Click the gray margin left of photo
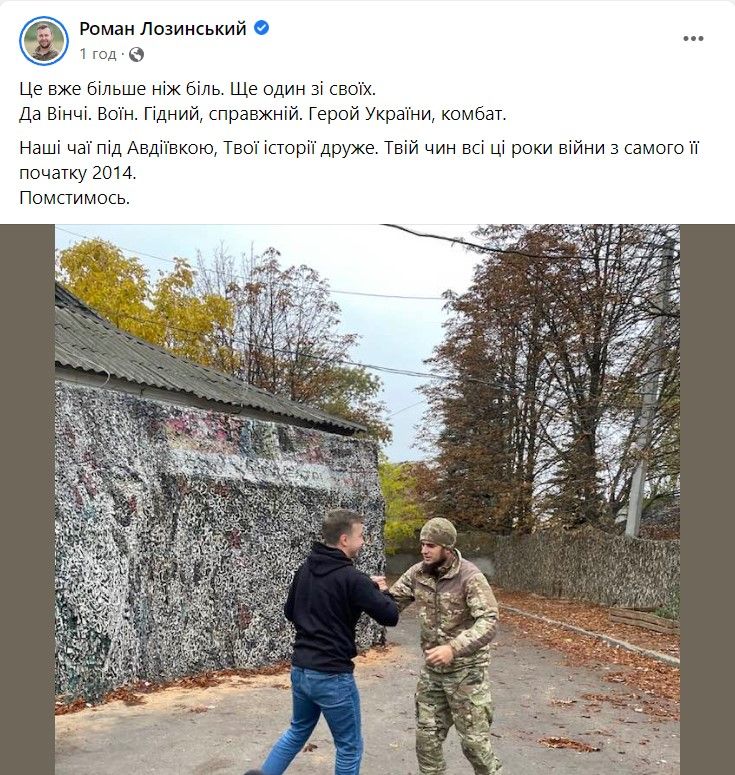Viewport: 735px width, 775px height. click(27, 500)
